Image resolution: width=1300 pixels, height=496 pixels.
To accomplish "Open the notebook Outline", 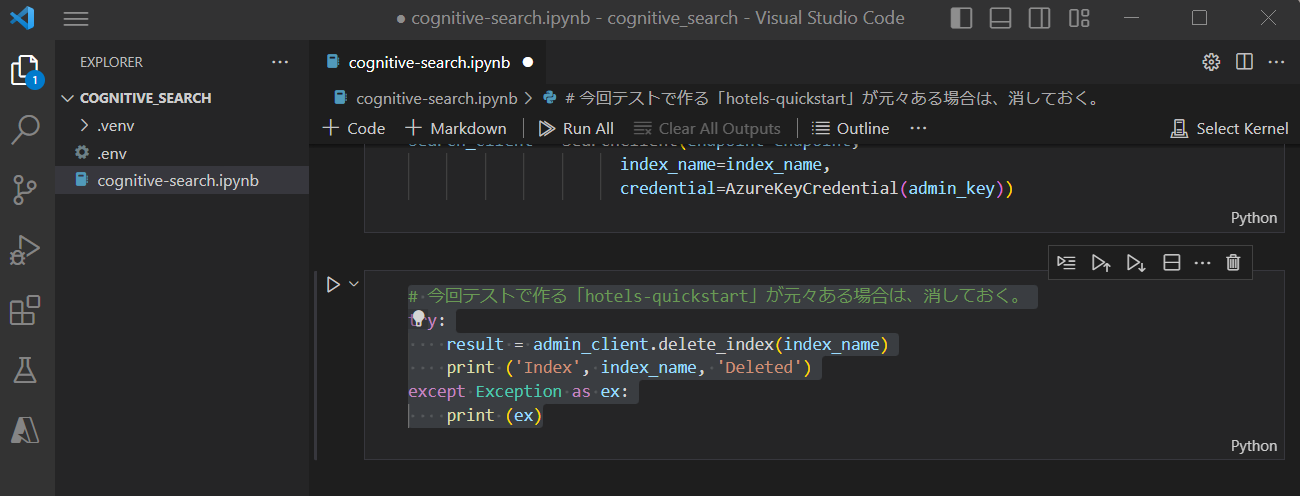I will tap(850, 128).
